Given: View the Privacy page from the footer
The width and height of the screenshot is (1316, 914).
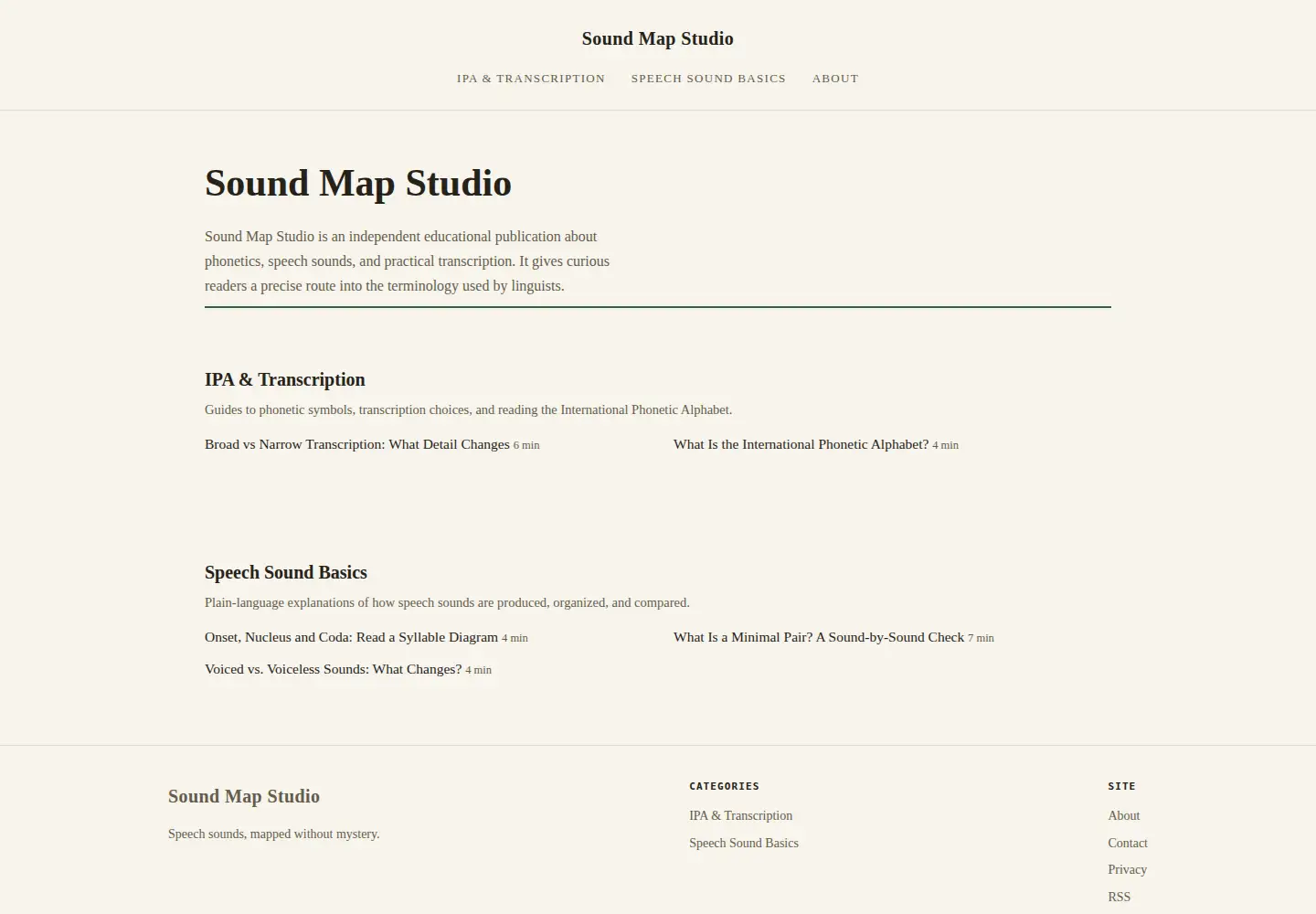Looking at the screenshot, I should click(x=1128, y=869).
